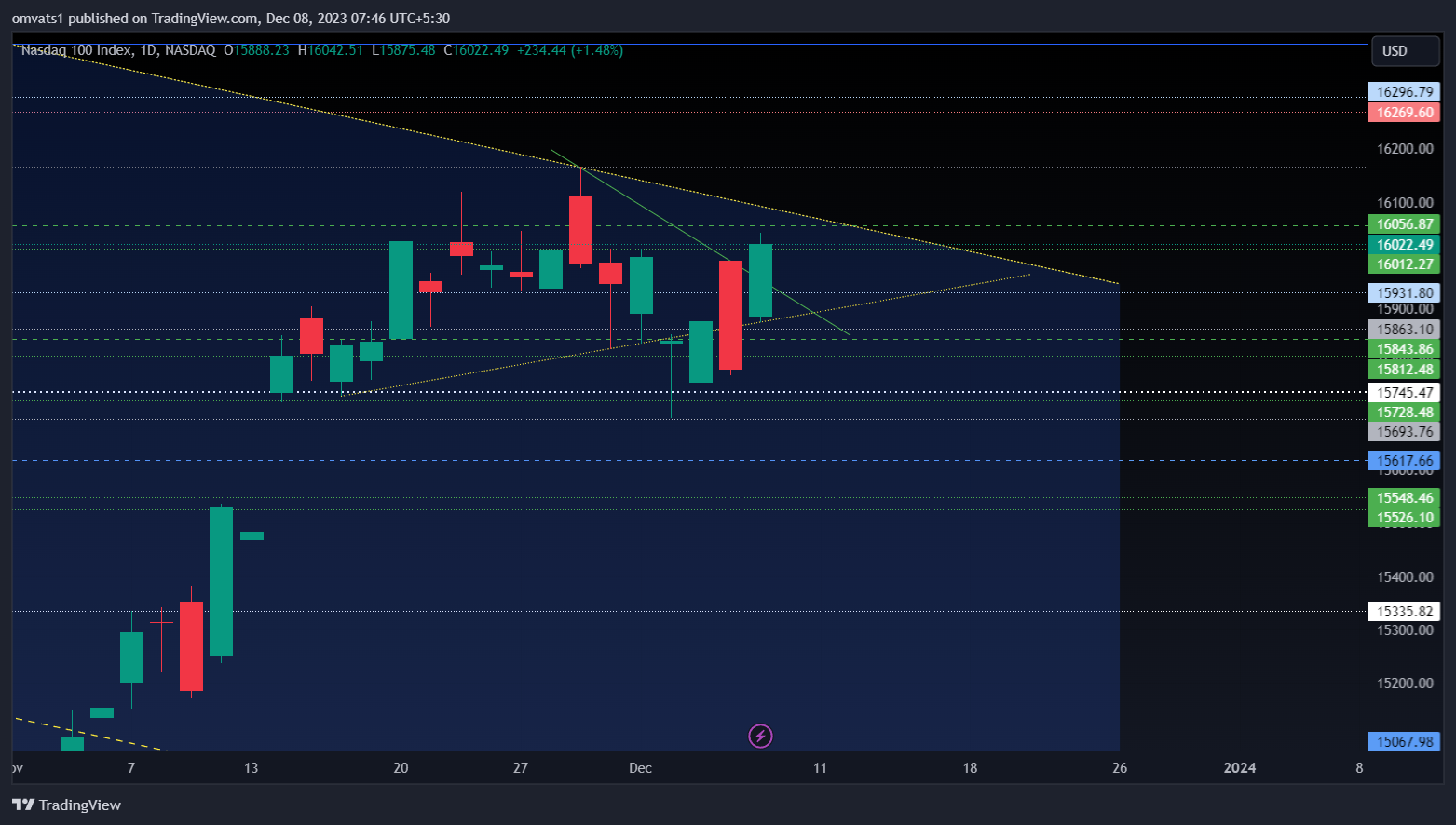Click the 16100.00 price scale tick
The width and height of the screenshot is (1456, 825).
click(x=1405, y=203)
